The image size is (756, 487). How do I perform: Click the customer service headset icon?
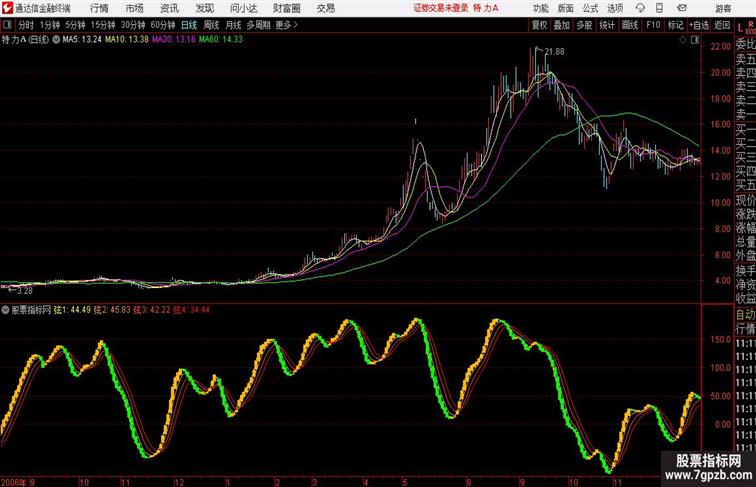(x=640, y=8)
